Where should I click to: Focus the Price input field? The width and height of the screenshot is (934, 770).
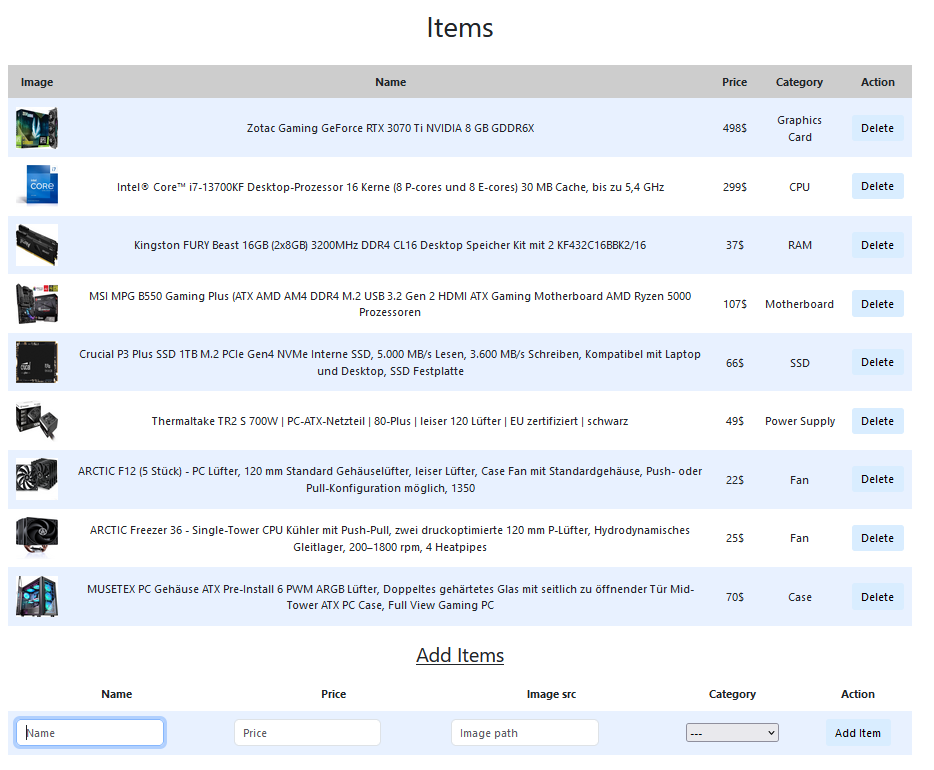307,733
